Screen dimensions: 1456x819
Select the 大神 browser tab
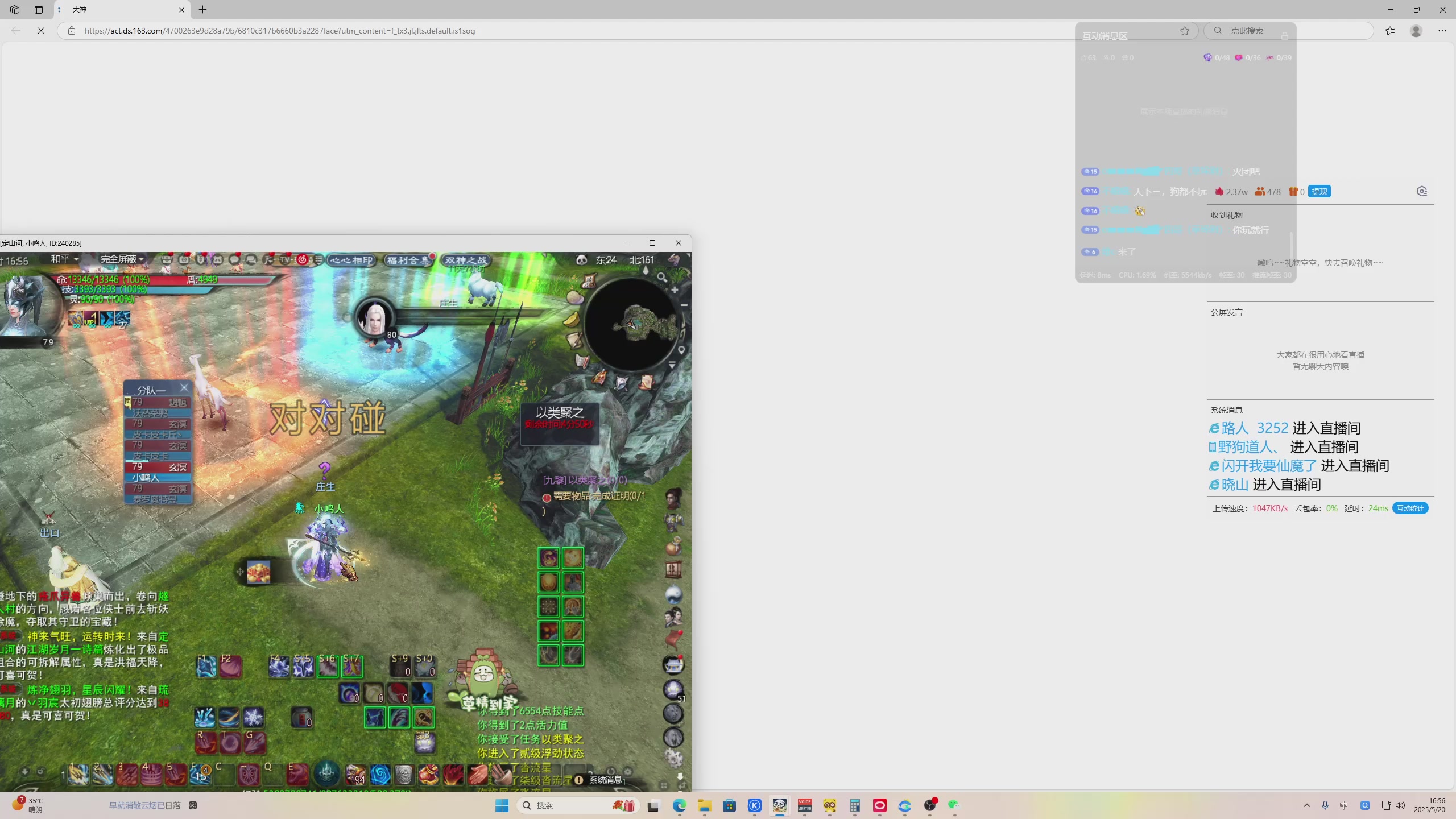click(x=122, y=10)
